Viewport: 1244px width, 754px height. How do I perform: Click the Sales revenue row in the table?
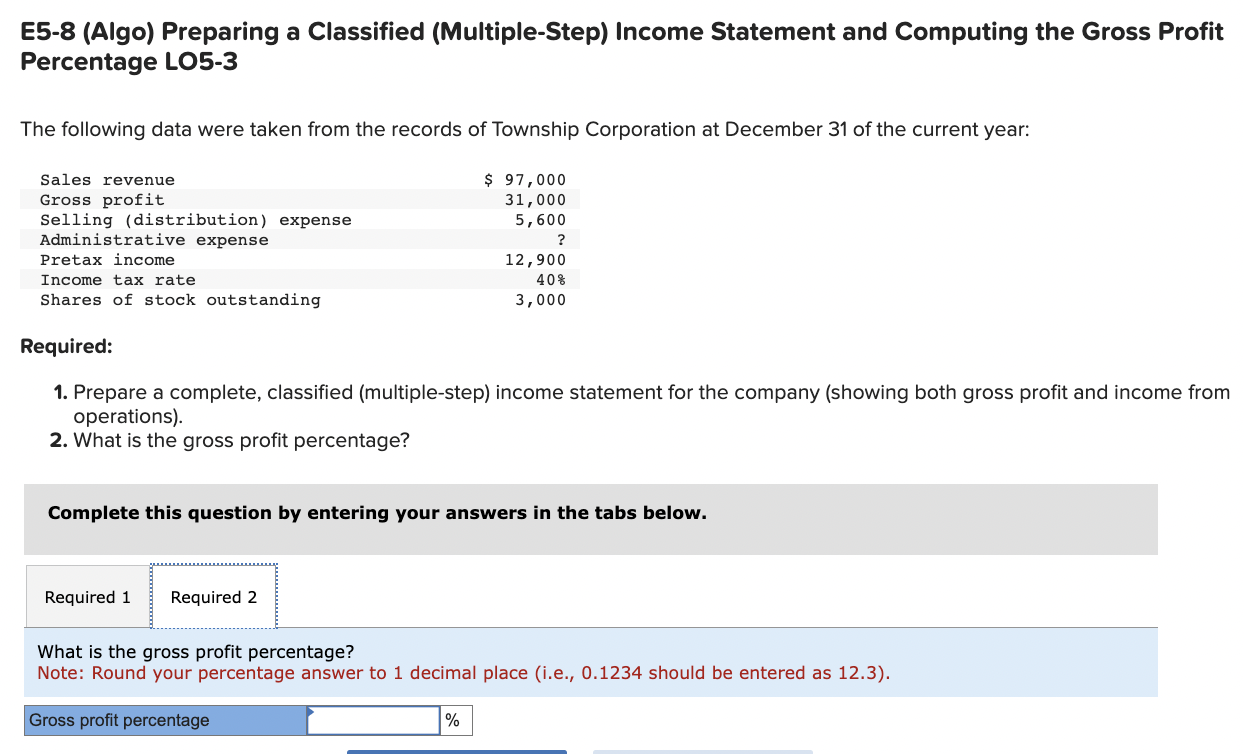[107, 179]
